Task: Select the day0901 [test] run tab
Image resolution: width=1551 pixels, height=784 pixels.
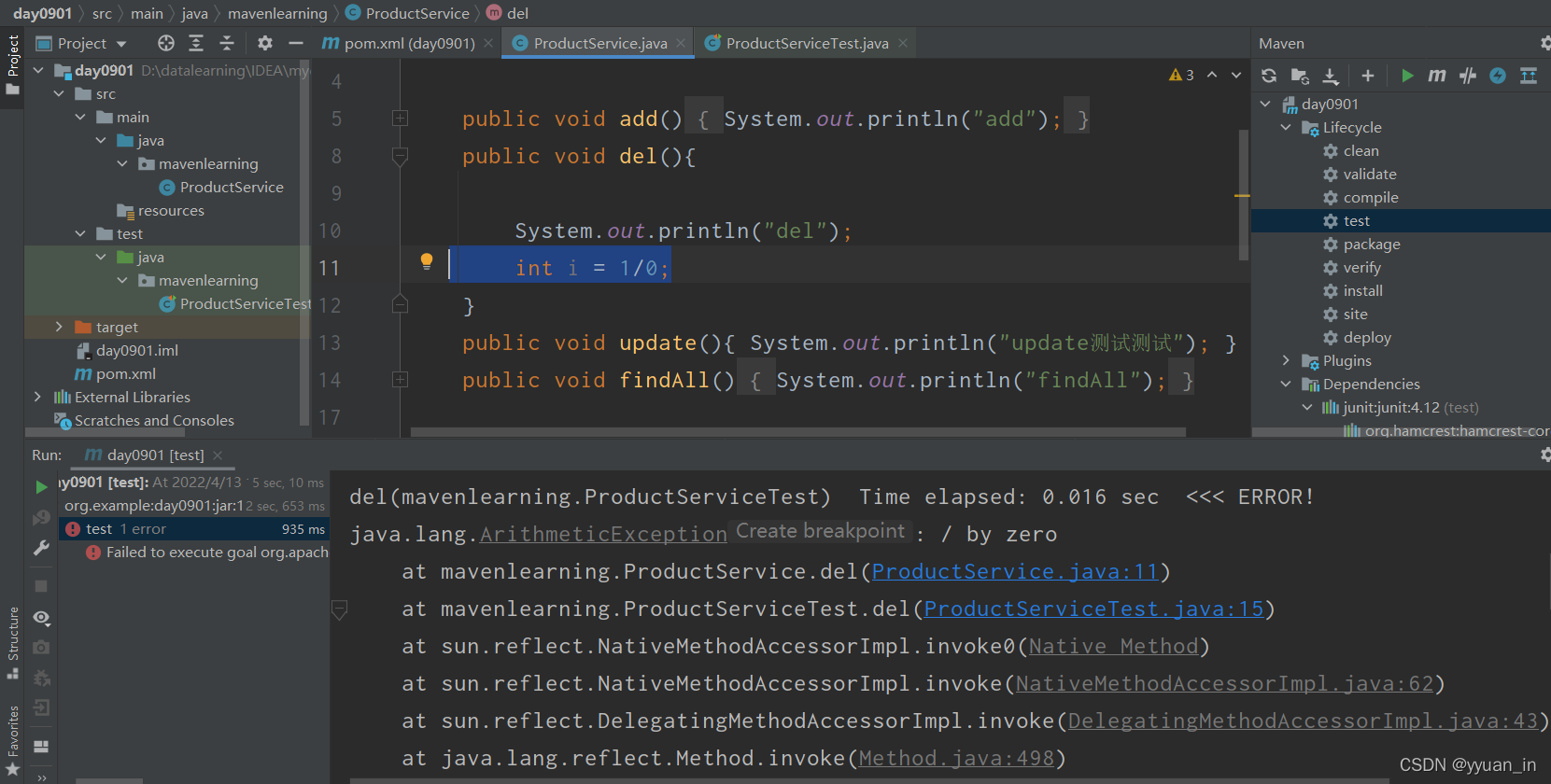Action: 155,455
